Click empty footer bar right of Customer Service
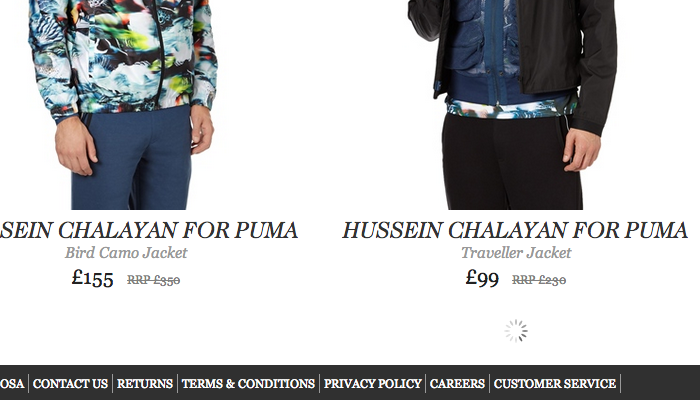 [x=661, y=383]
